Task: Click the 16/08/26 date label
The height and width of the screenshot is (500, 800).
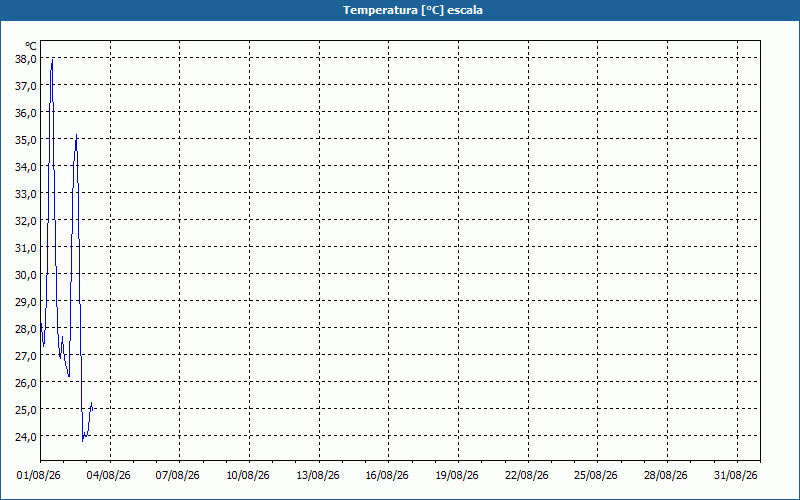Action: pyautogui.click(x=387, y=476)
